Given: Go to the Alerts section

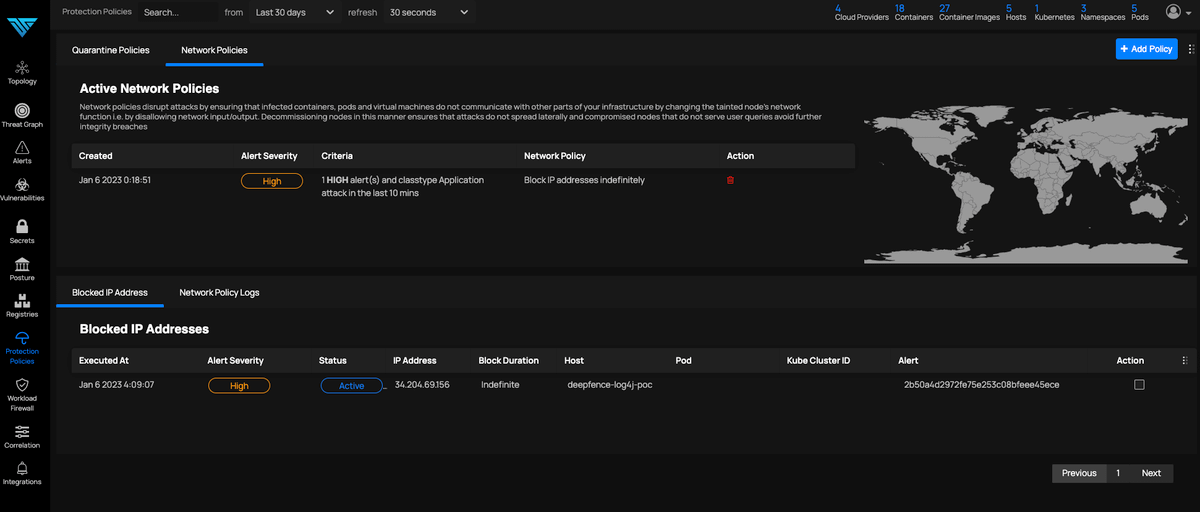Looking at the screenshot, I should [x=22, y=152].
